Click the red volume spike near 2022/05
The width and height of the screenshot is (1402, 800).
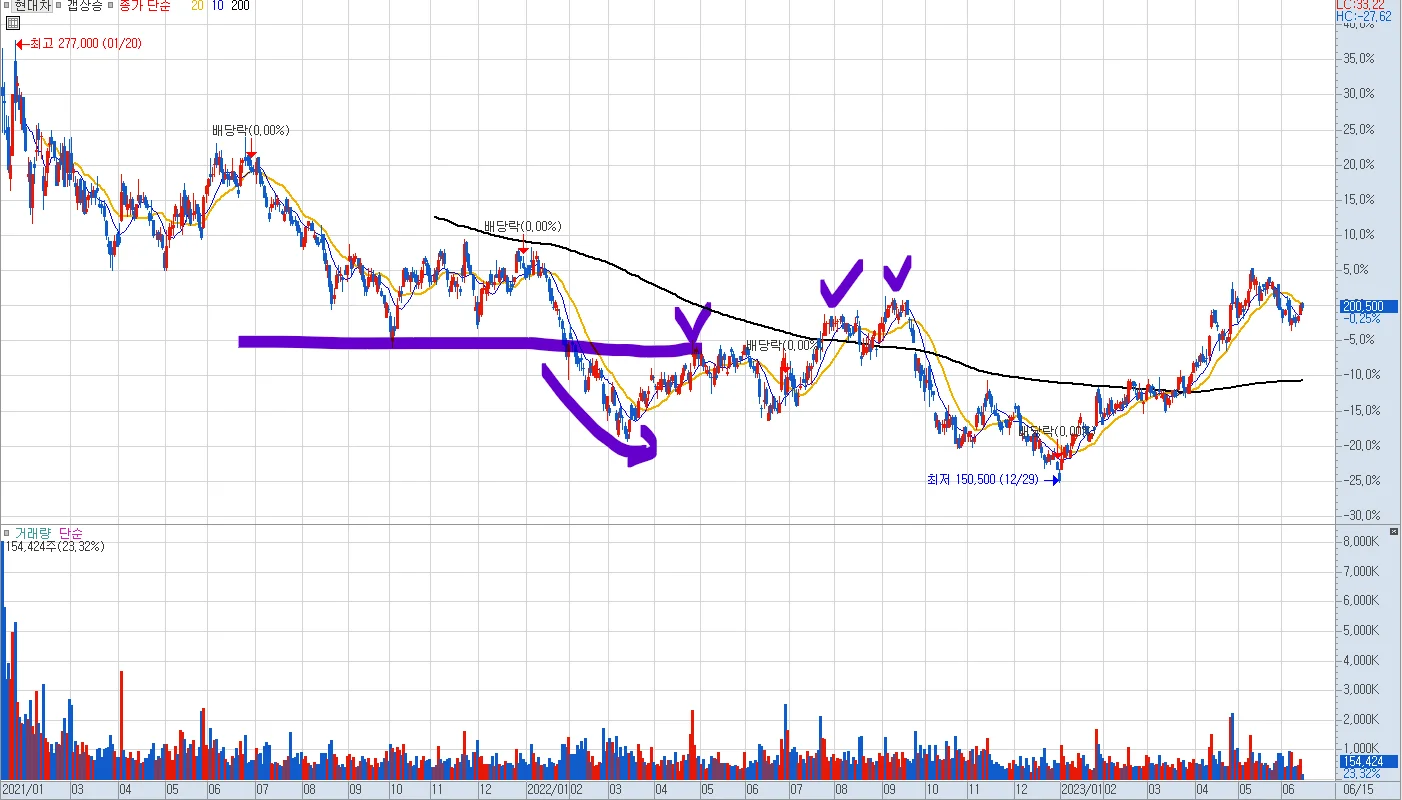click(692, 744)
